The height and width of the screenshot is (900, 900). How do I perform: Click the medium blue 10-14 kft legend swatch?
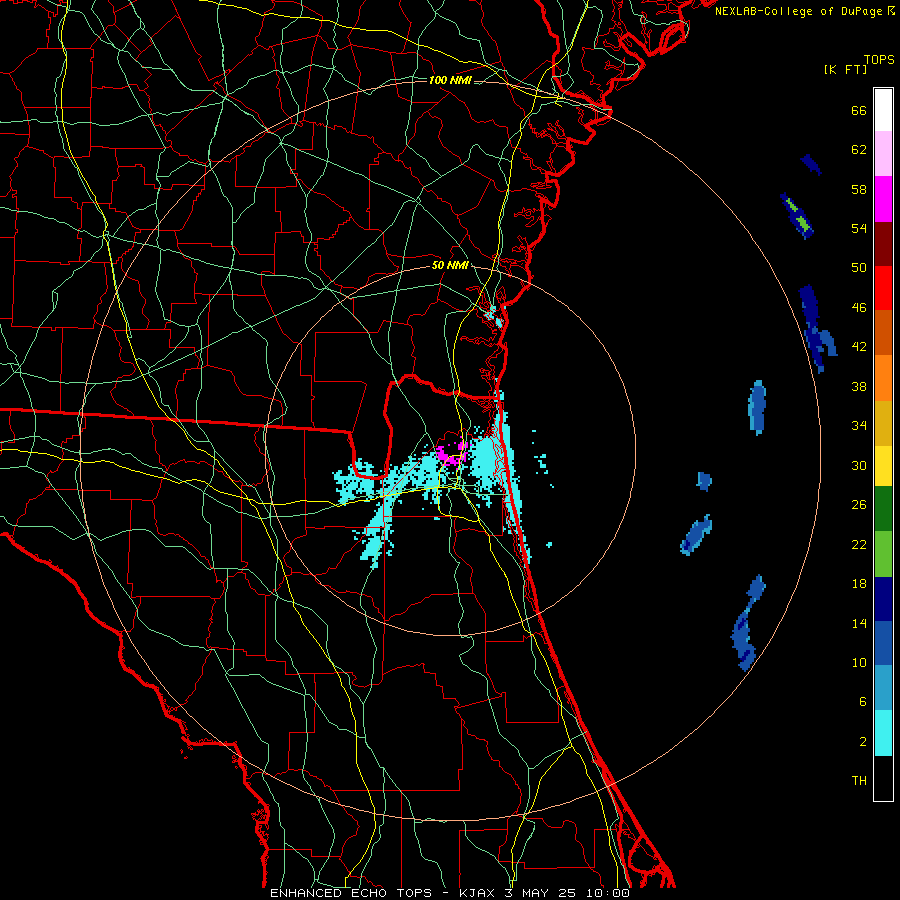[x=883, y=643]
